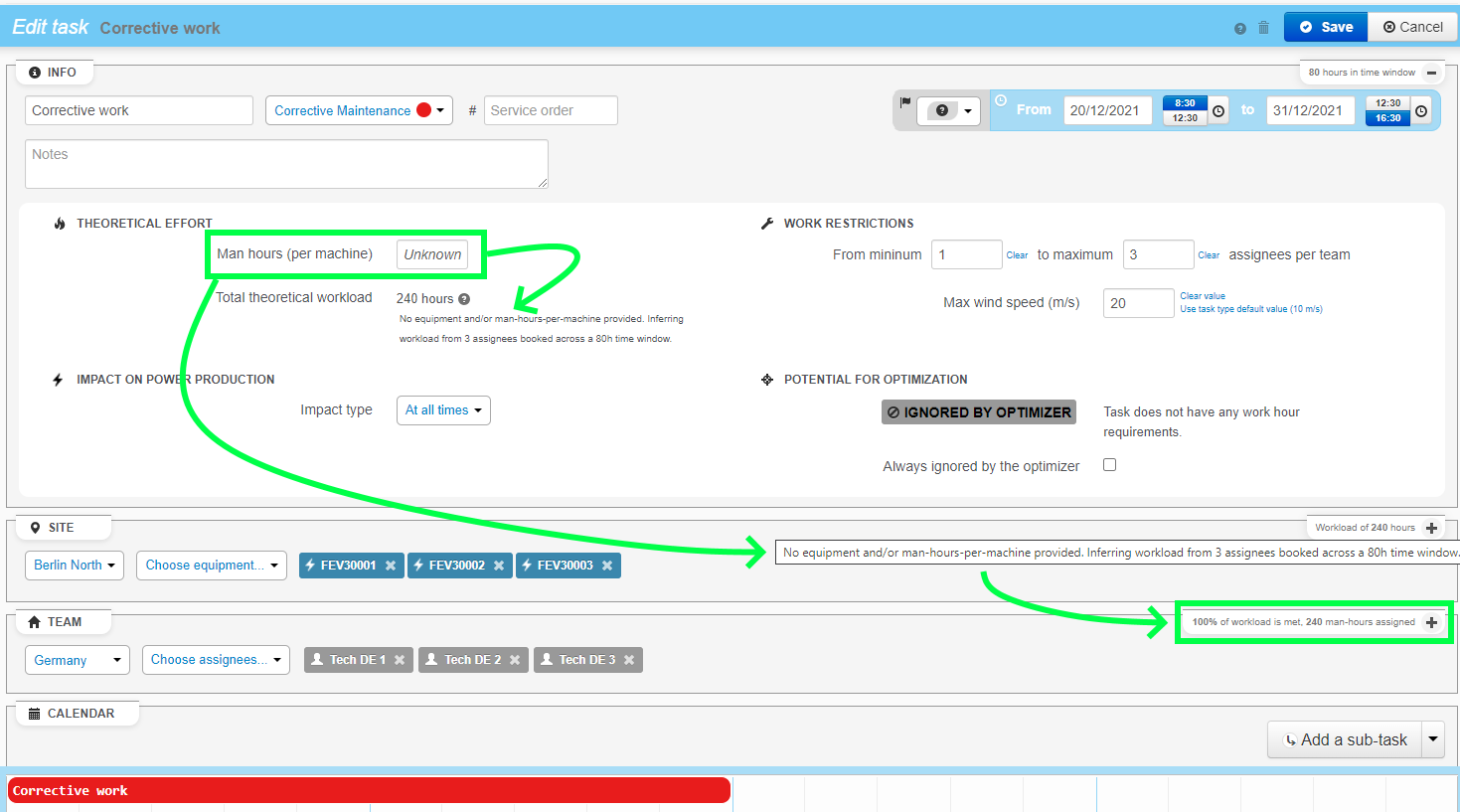Screen dimensions: 1460x812
Task: Click the help question mark icon in header
Action: 1239,28
